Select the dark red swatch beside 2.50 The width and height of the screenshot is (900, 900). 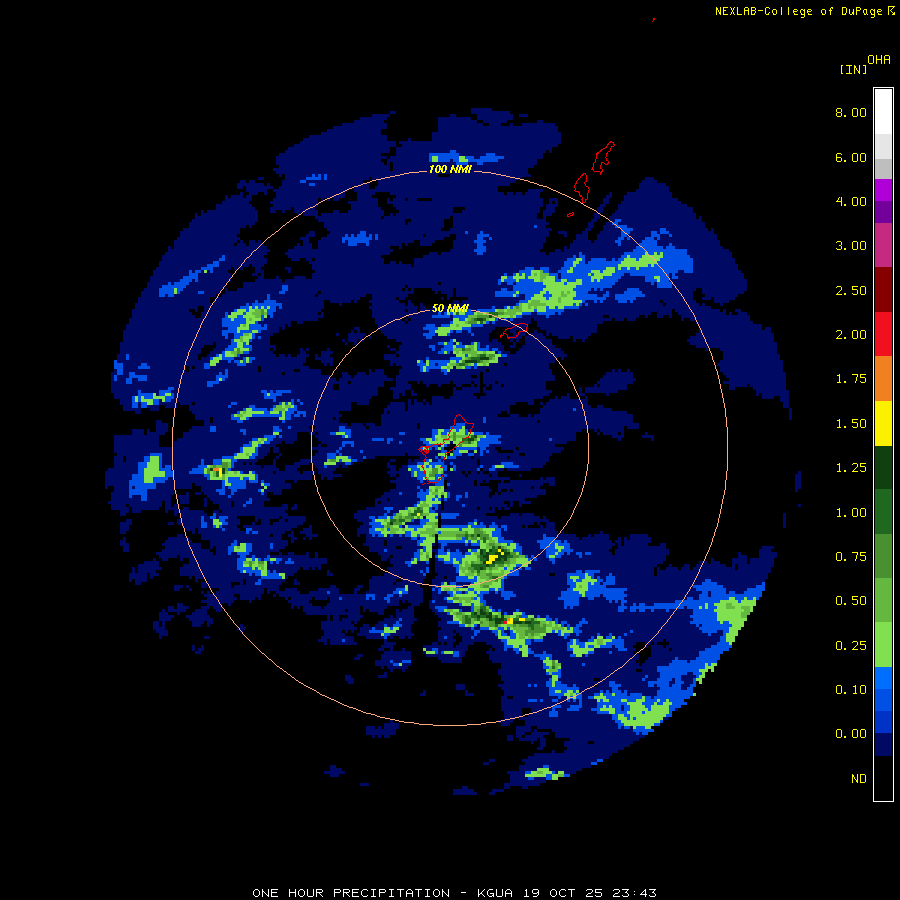883,290
